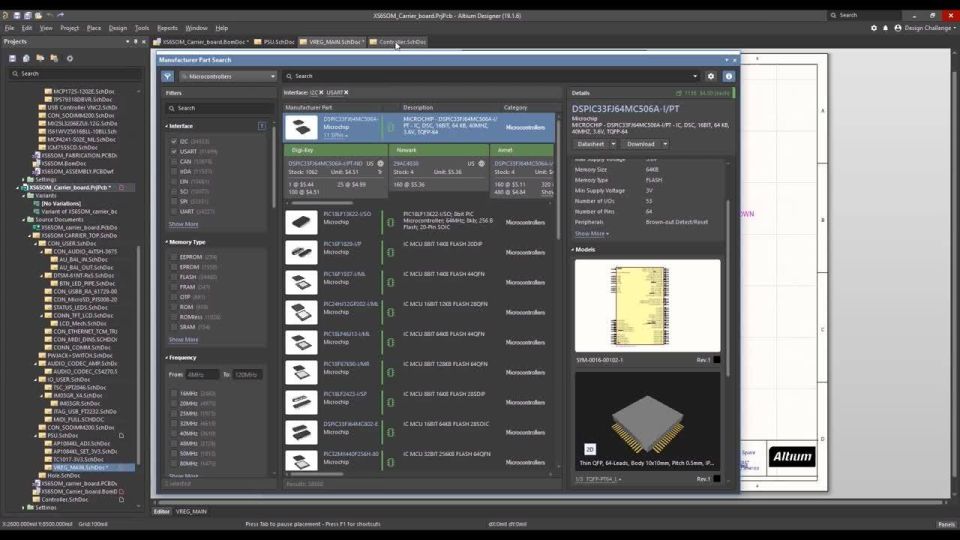Click Show More in Details parameters

(591, 234)
